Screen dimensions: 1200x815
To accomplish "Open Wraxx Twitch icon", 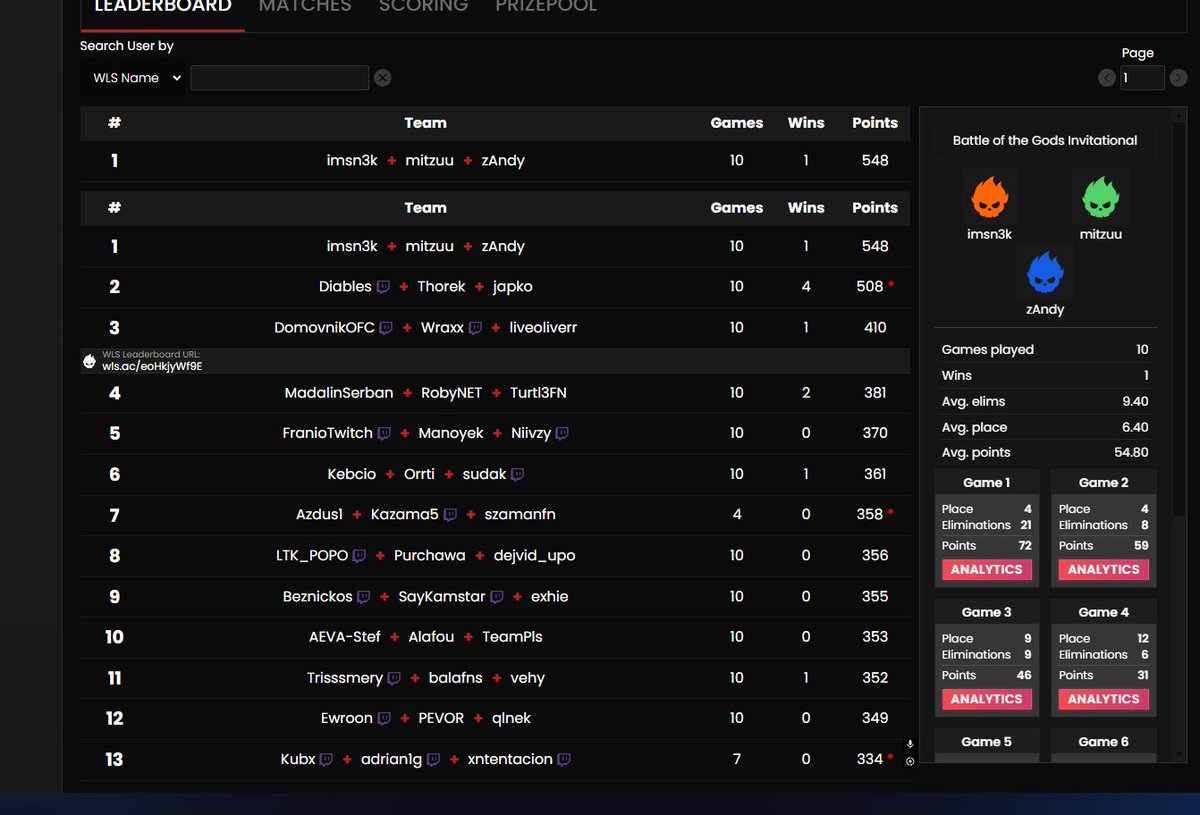I will pyautogui.click(x=476, y=328).
